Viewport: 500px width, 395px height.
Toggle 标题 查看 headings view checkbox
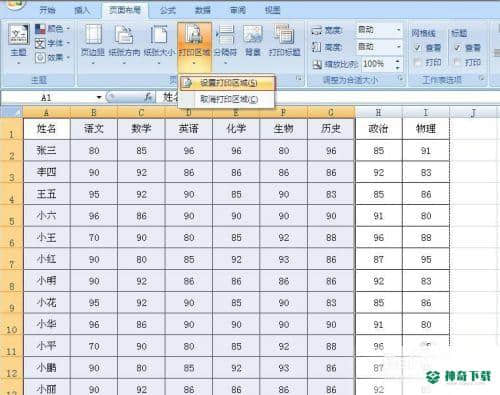point(457,48)
